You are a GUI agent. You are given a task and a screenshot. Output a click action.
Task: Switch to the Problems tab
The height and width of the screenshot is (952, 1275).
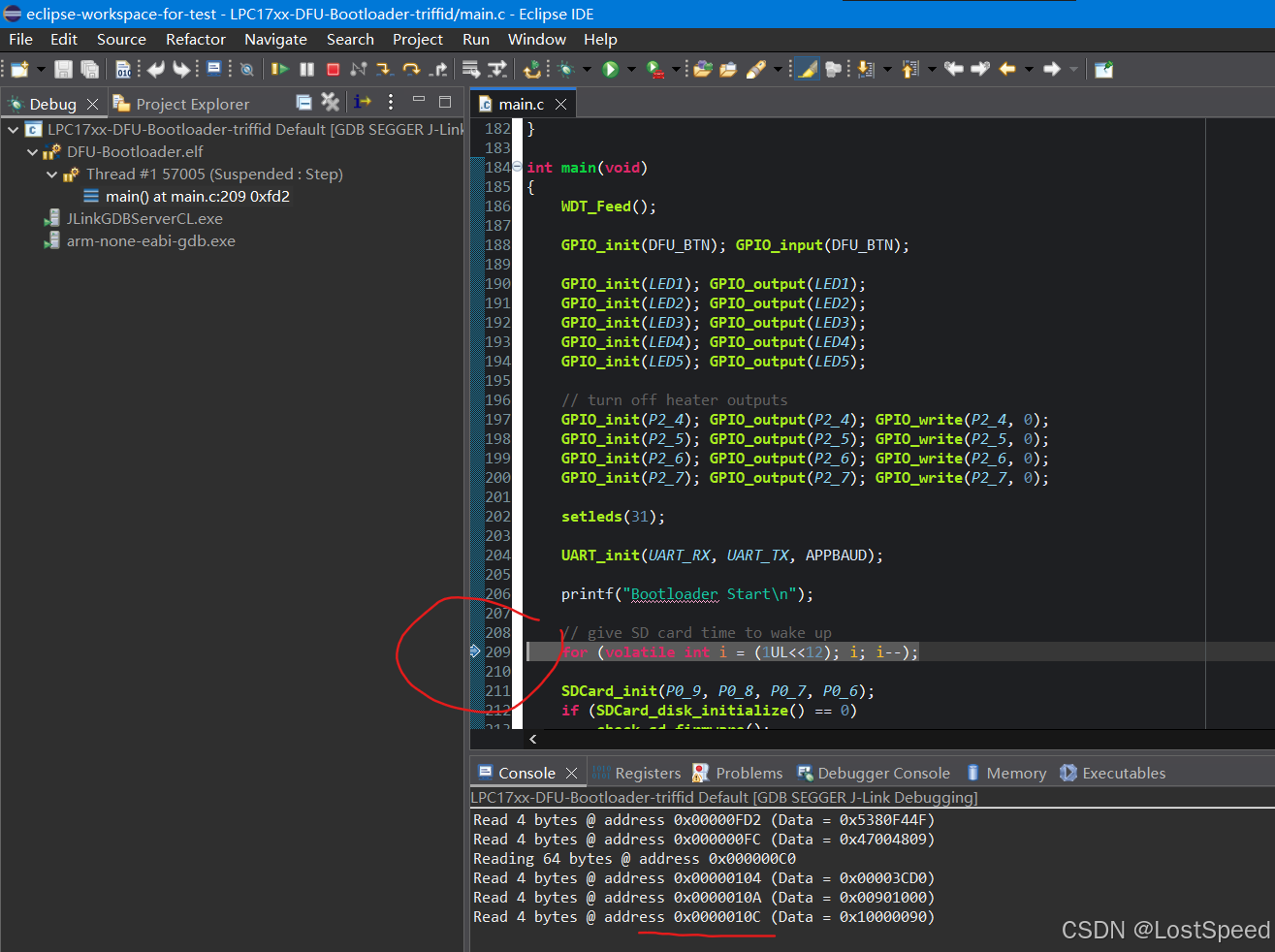click(738, 773)
